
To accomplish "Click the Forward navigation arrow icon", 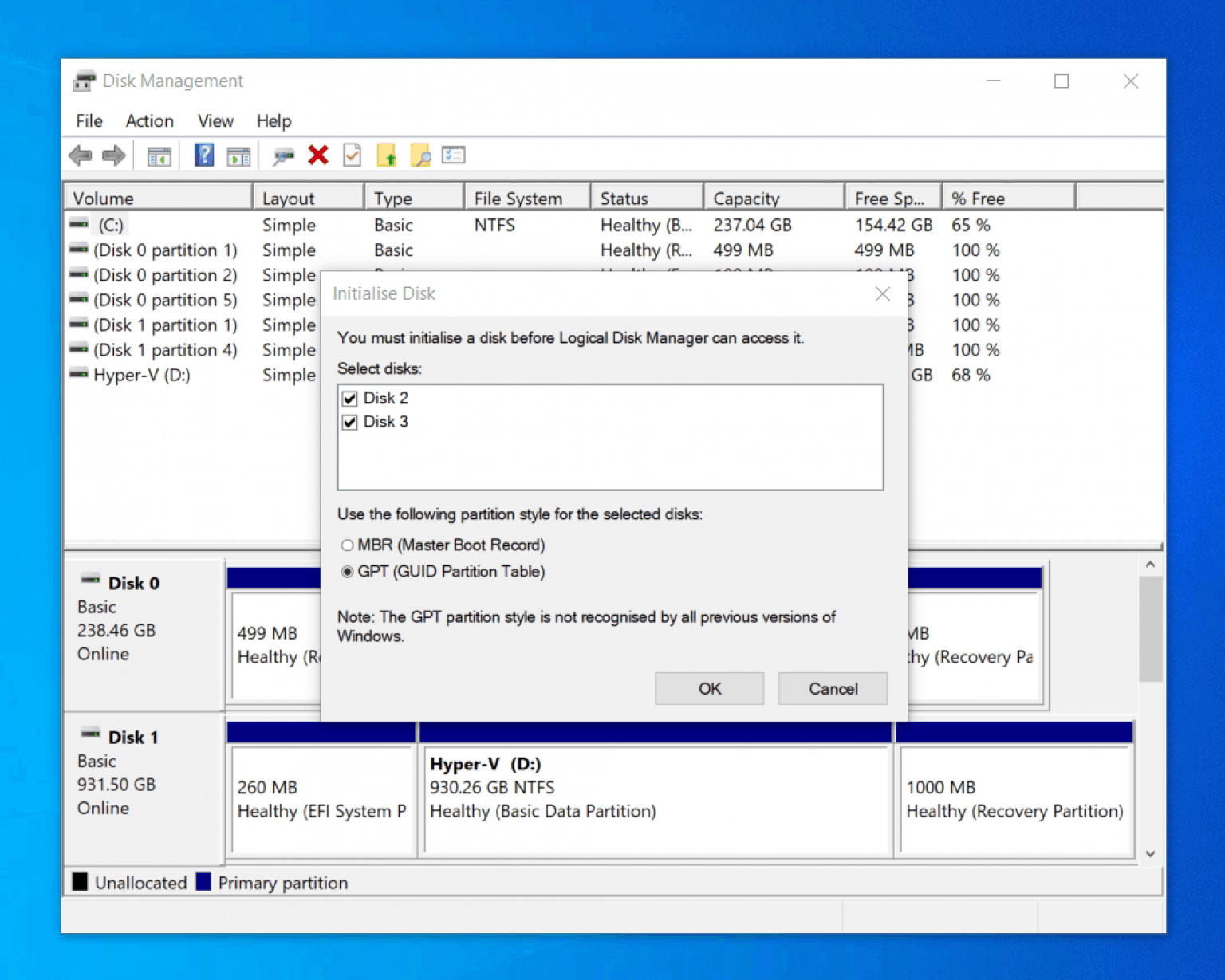I will 113,155.
